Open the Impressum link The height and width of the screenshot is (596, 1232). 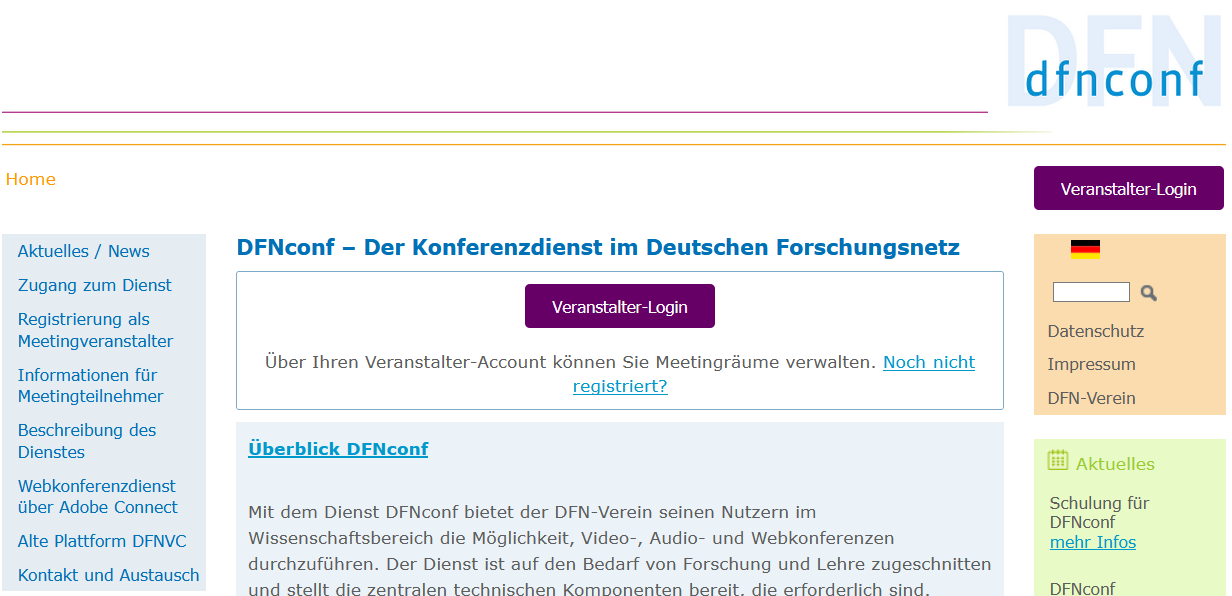pyautogui.click(x=1092, y=364)
